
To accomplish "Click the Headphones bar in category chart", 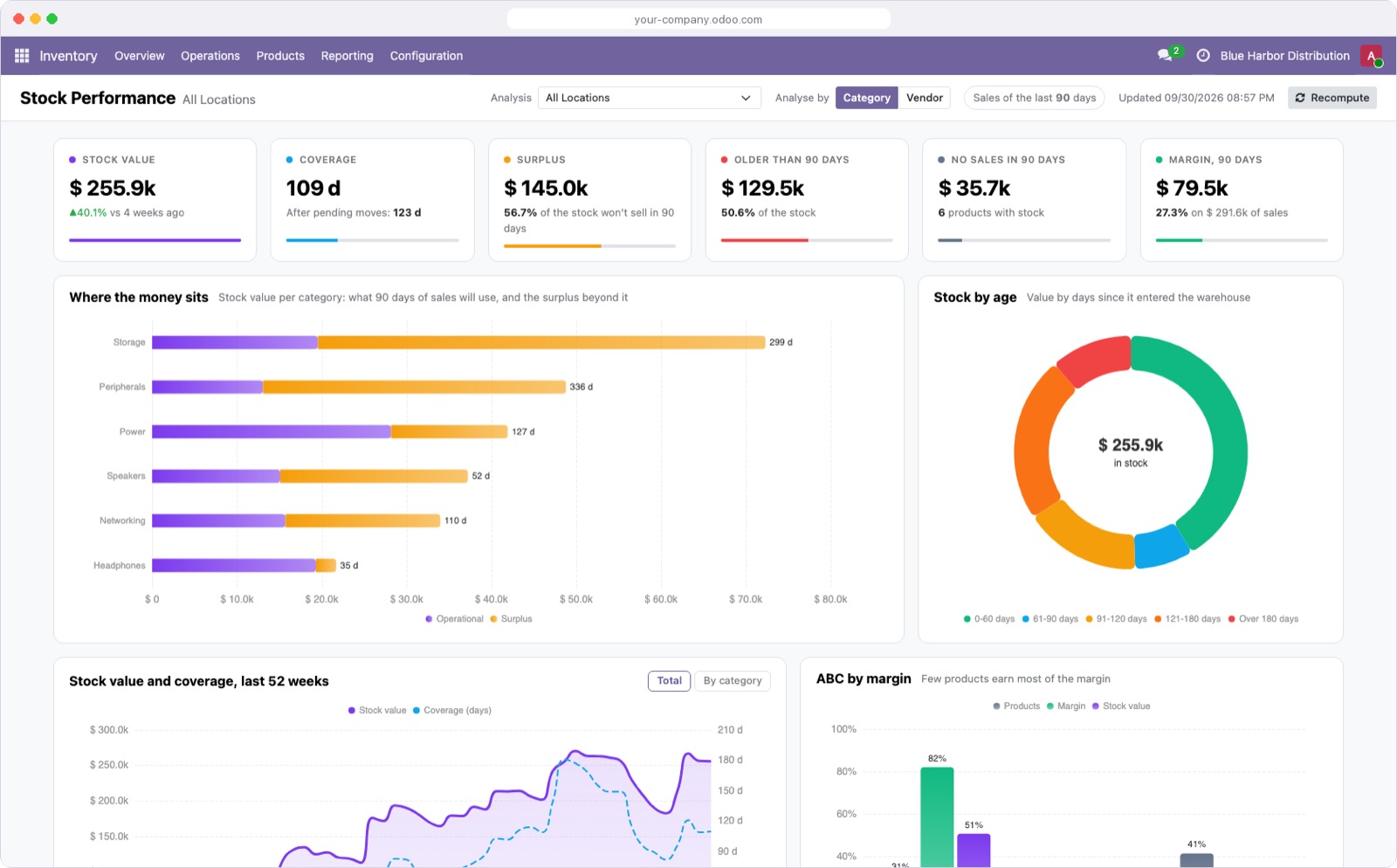I will [x=244, y=566].
